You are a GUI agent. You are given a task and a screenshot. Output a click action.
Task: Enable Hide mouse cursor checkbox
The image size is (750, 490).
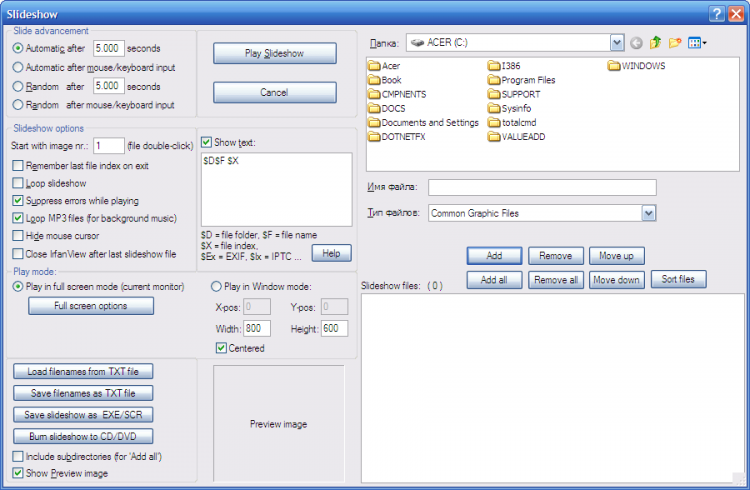18,235
